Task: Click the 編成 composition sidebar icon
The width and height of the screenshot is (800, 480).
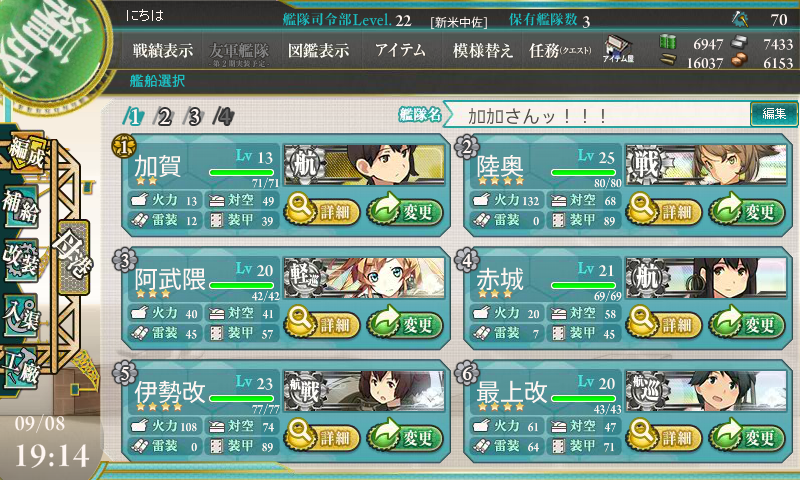Action: pyautogui.click(x=26, y=152)
